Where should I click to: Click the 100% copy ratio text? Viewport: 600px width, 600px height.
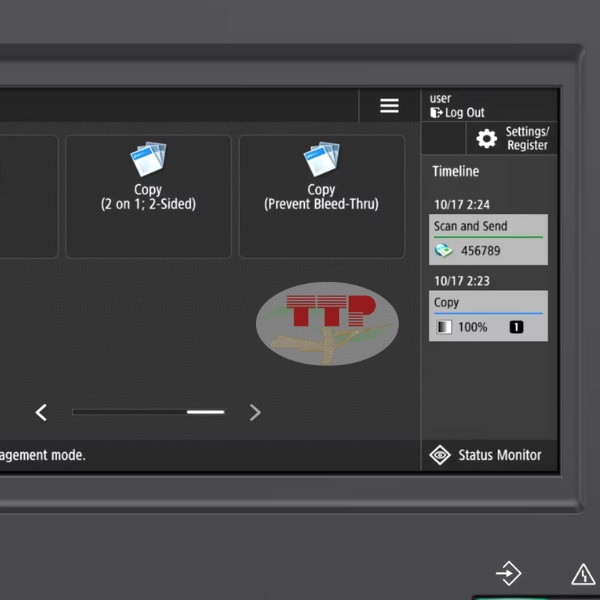(473, 327)
